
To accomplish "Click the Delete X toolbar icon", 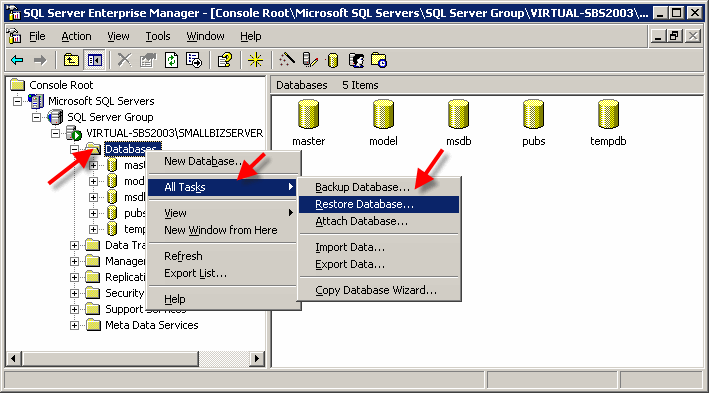I will tap(124, 60).
